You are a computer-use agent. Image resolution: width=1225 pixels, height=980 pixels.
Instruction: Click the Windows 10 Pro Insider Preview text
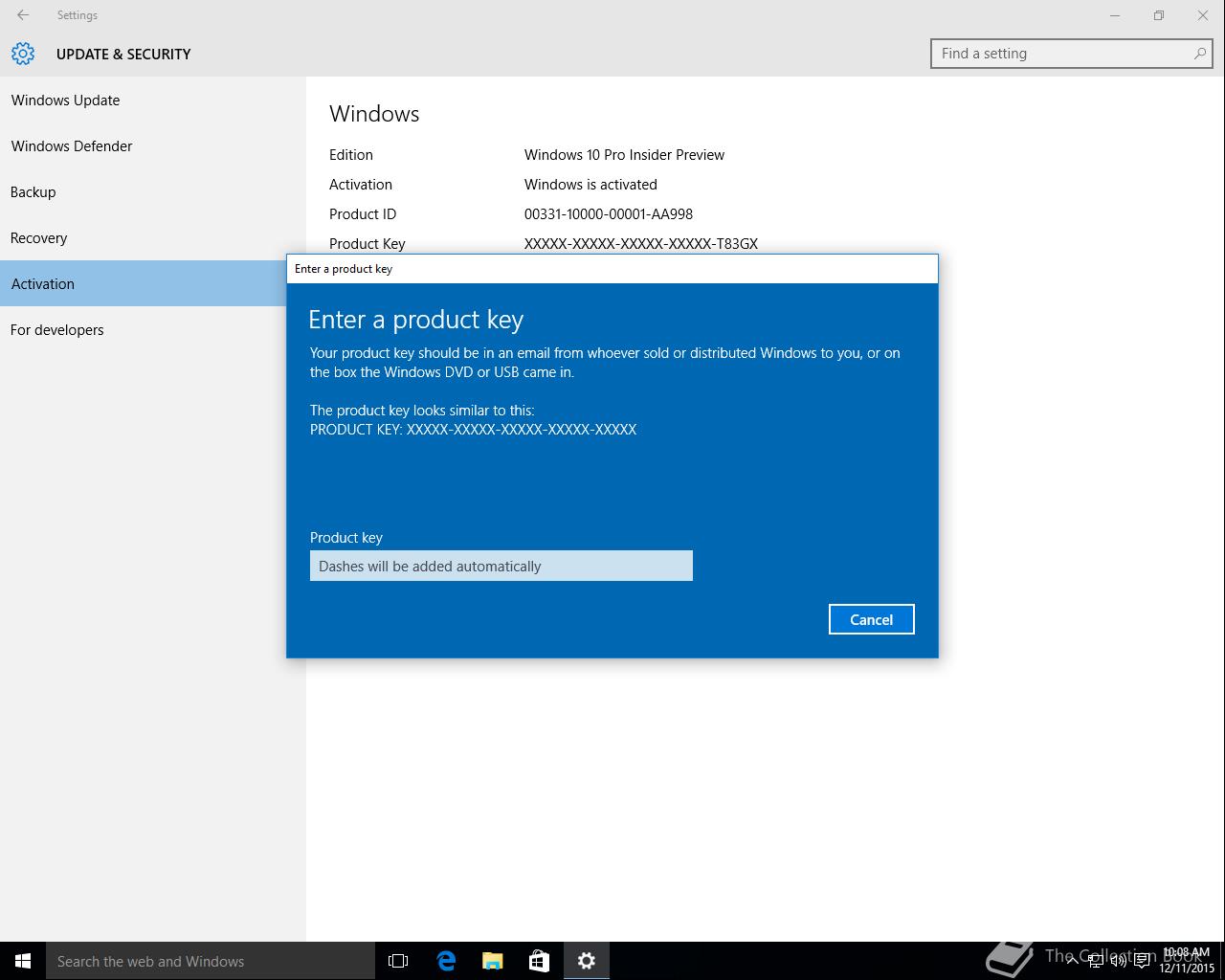[x=624, y=154]
